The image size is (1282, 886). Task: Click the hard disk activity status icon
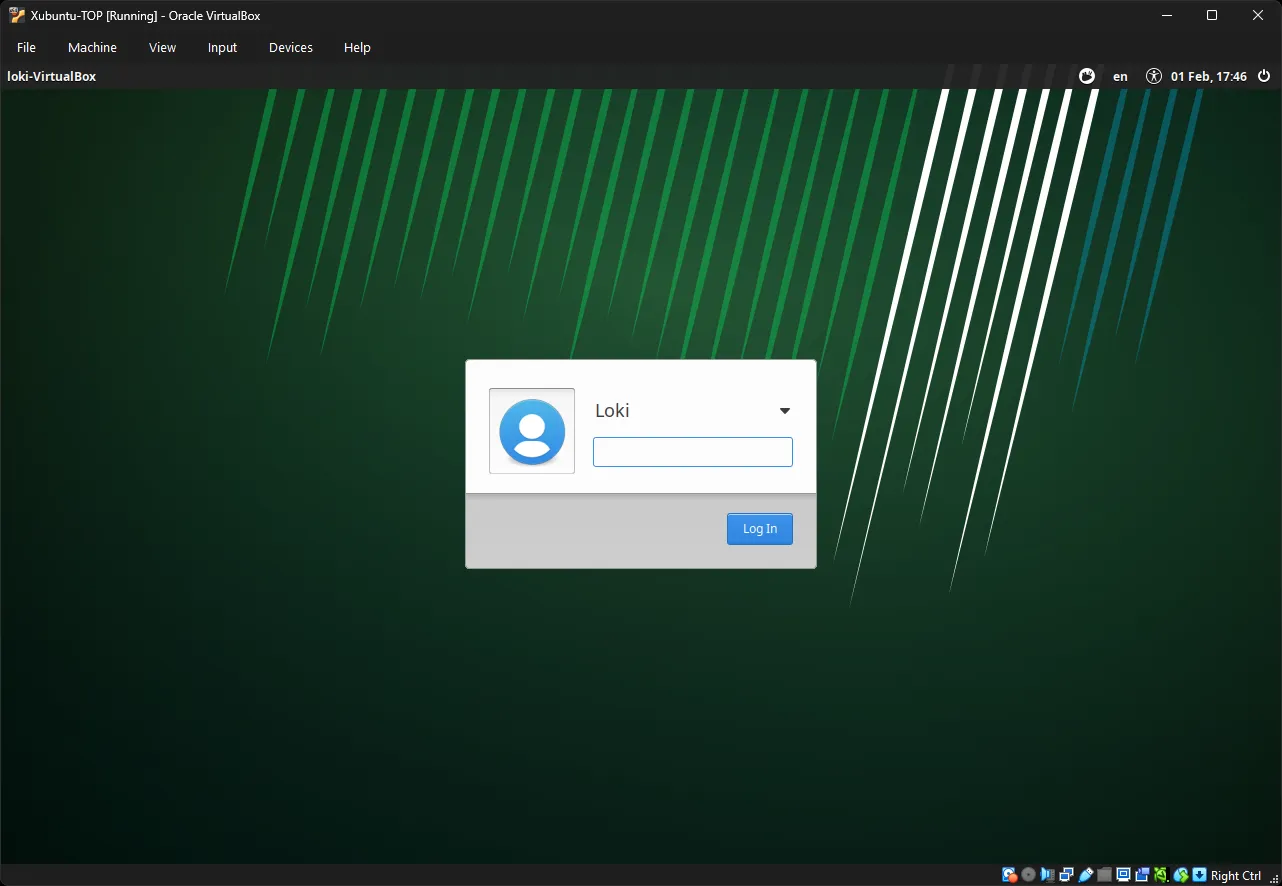click(x=1009, y=874)
